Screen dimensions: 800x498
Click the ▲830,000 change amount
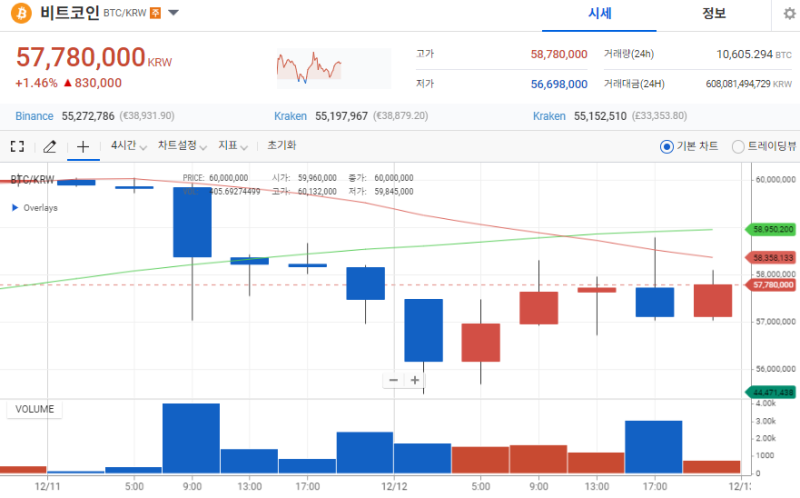tap(92, 83)
